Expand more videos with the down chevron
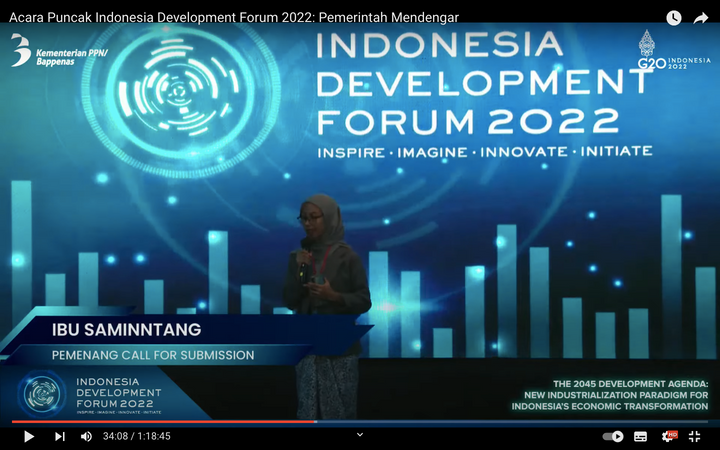The image size is (720, 450). (x=360, y=434)
